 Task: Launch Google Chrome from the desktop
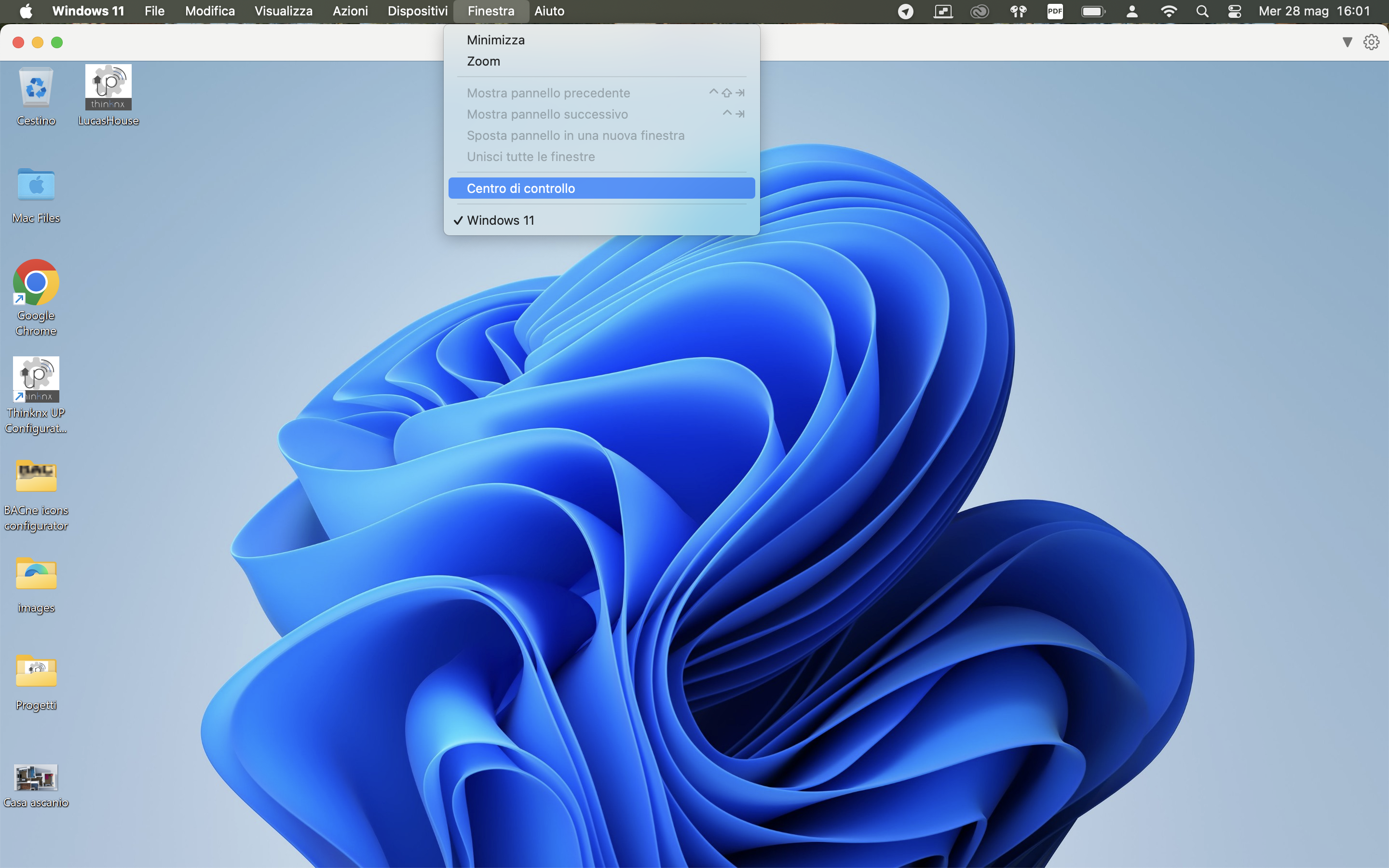pos(36,282)
